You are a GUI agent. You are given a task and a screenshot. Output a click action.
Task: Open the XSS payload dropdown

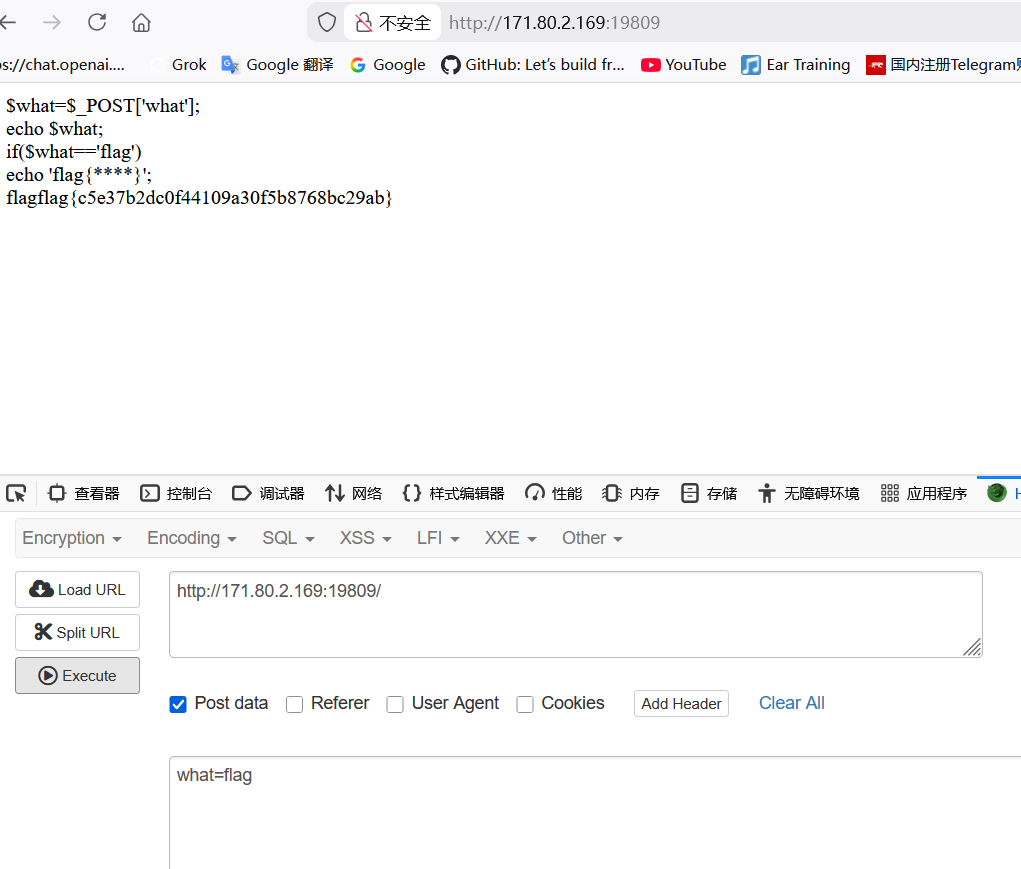pos(364,537)
